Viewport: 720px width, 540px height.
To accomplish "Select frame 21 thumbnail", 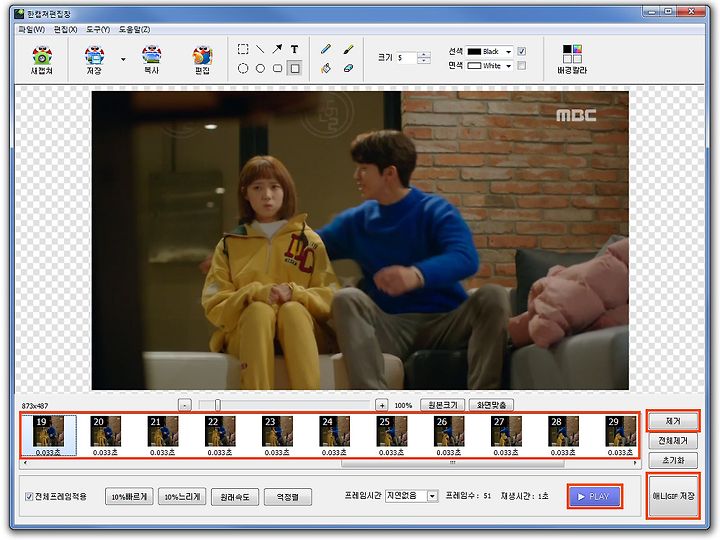I will 163,435.
